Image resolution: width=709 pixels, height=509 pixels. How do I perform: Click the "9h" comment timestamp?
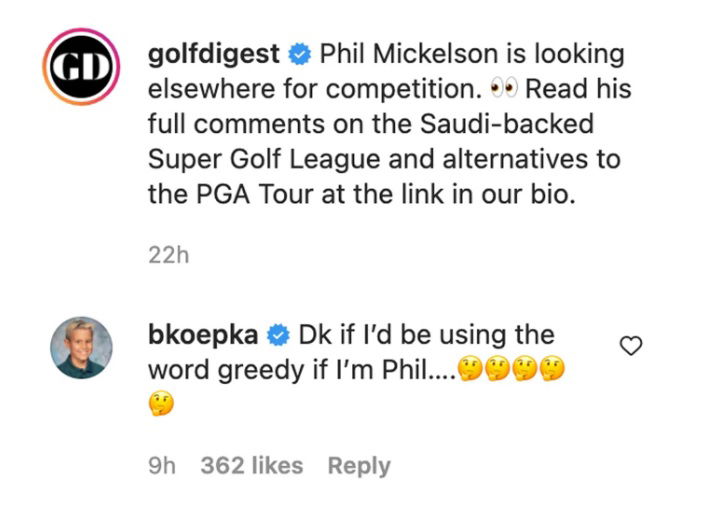coord(161,465)
